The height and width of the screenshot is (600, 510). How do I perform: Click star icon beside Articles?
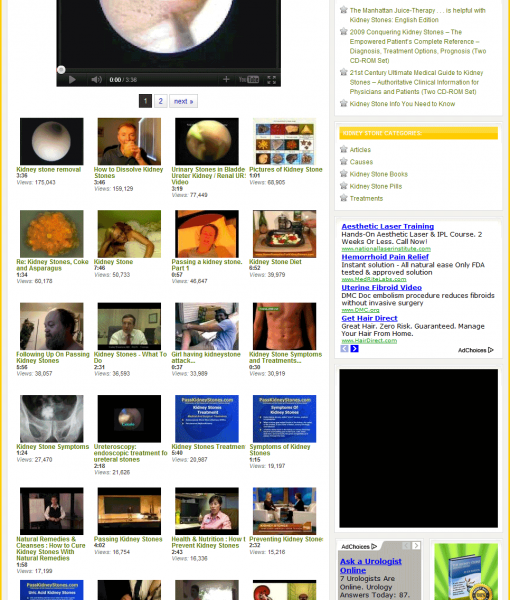coord(344,149)
